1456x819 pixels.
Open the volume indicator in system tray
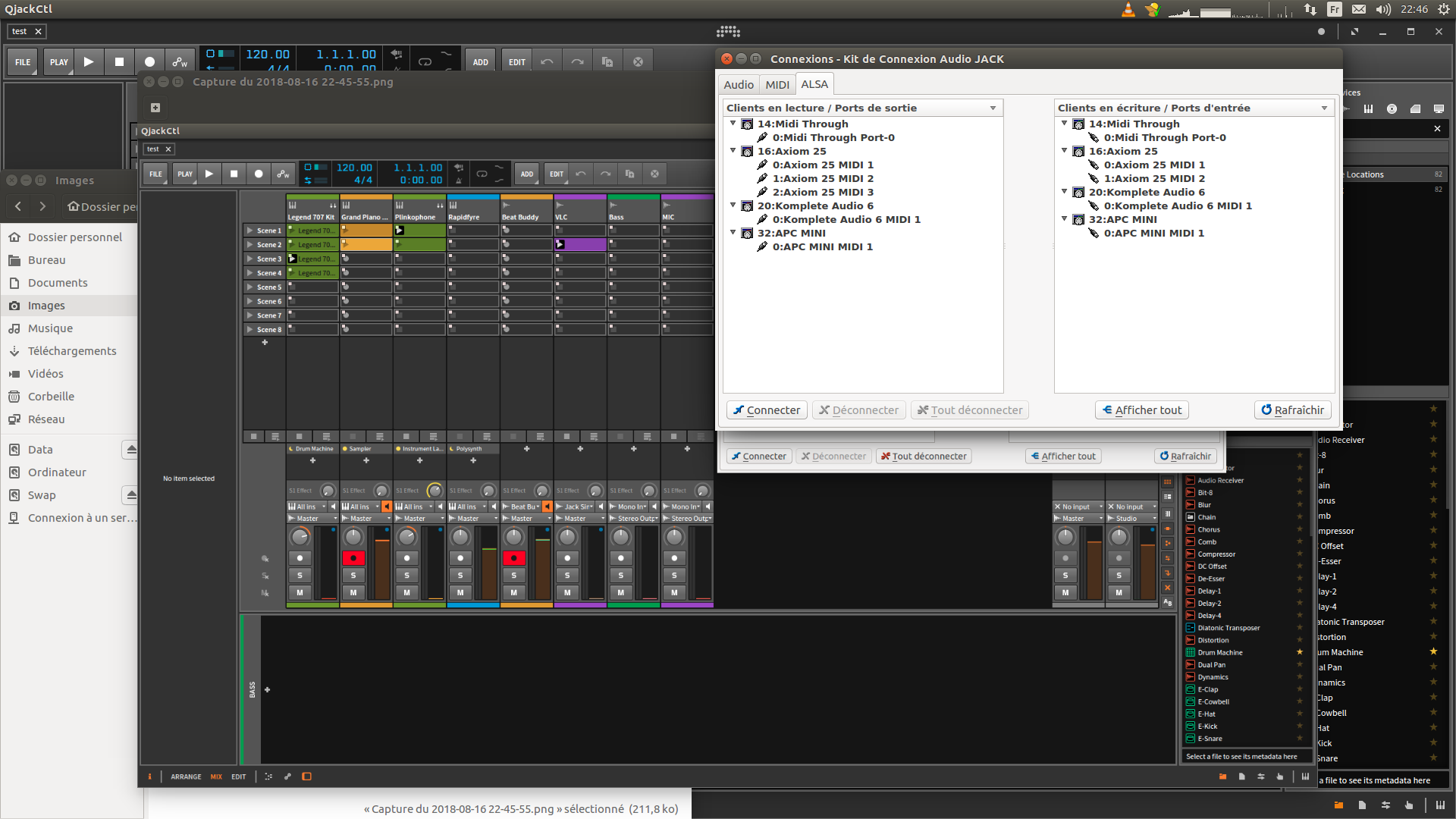point(1383,9)
